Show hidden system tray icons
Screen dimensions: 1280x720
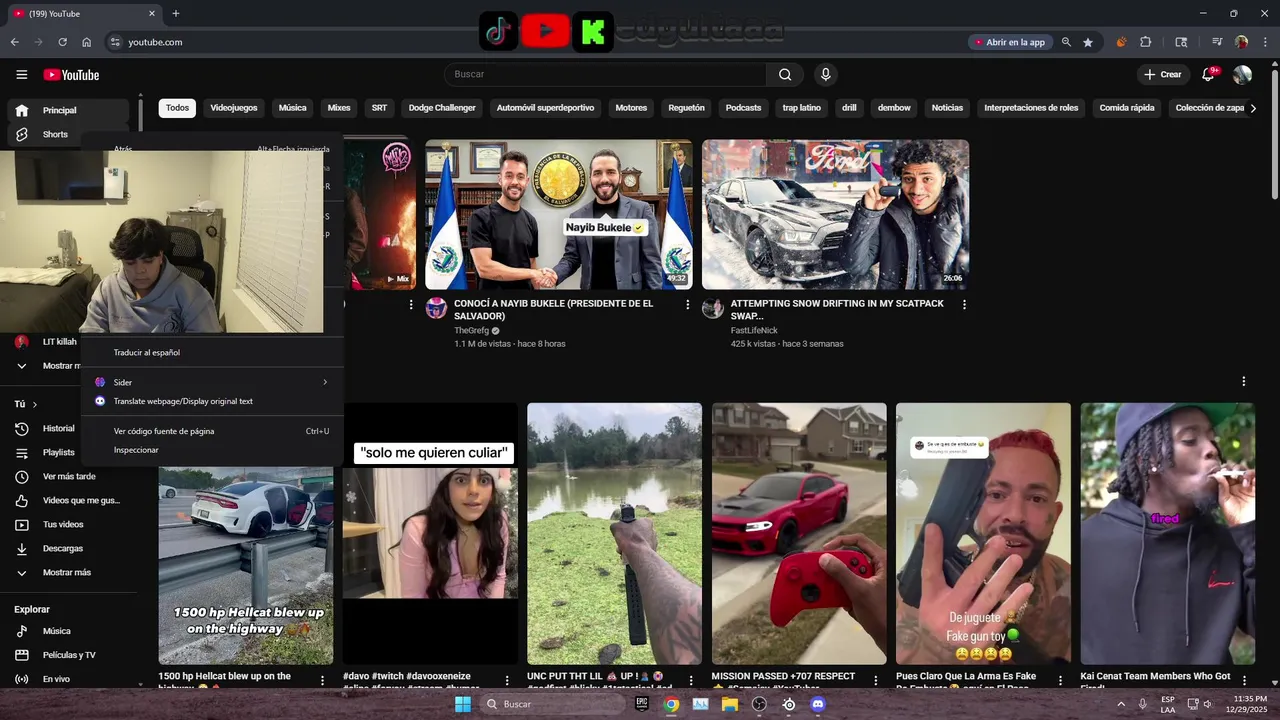(1121, 704)
